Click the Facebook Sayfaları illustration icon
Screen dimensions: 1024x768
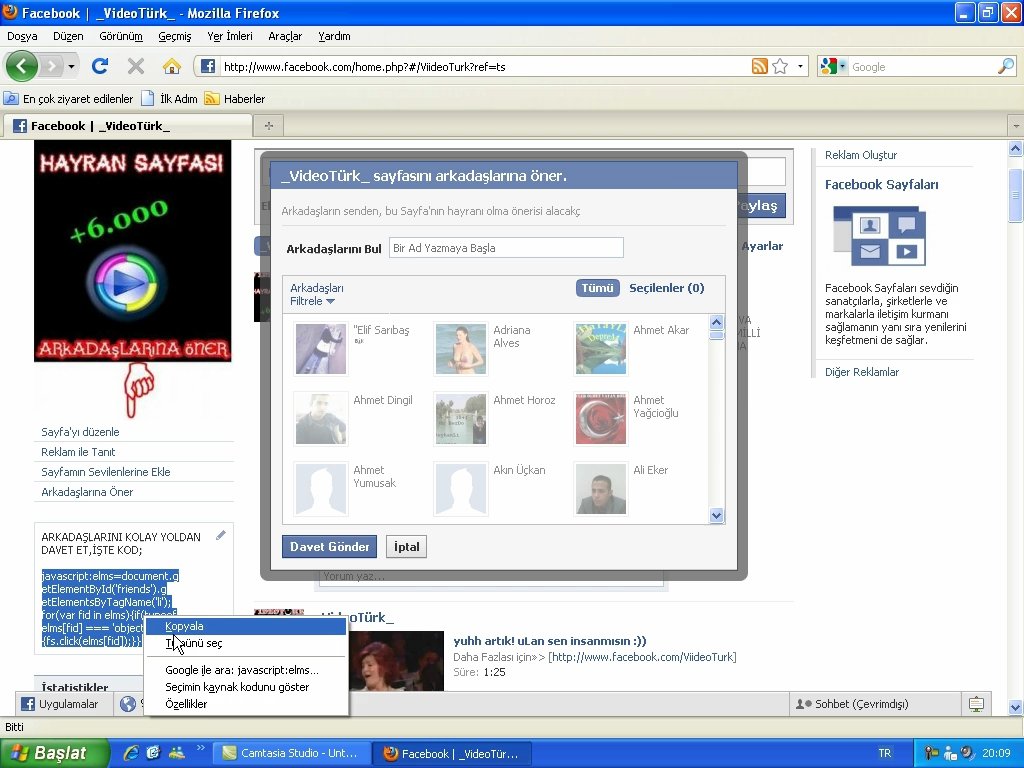click(x=880, y=236)
